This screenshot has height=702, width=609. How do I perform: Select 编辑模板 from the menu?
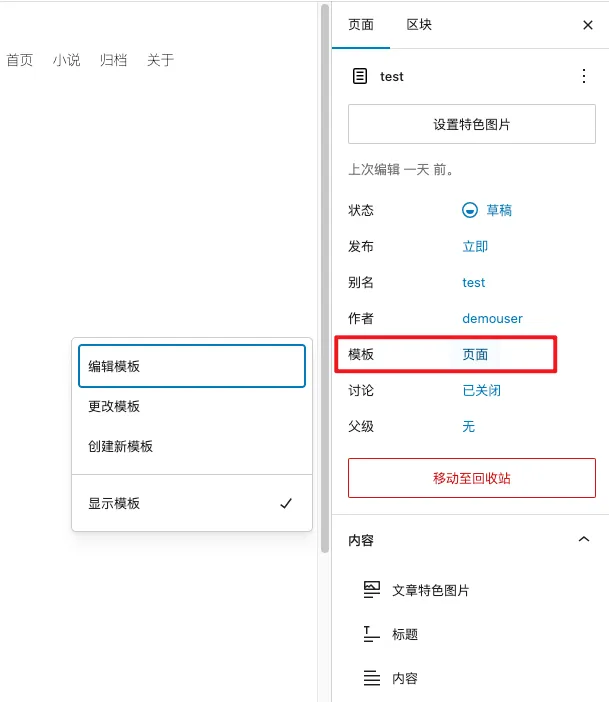(x=191, y=366)
